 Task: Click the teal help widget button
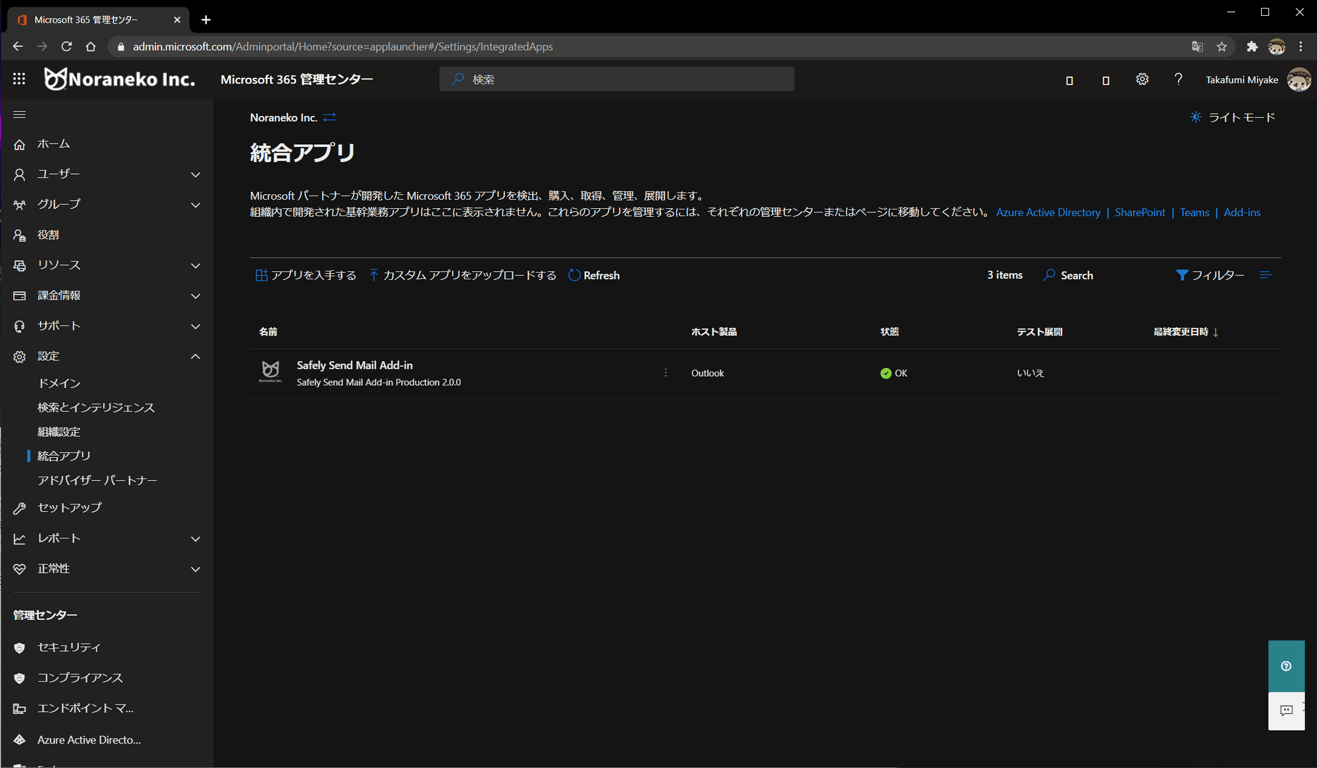click(x=1286, y=666)
